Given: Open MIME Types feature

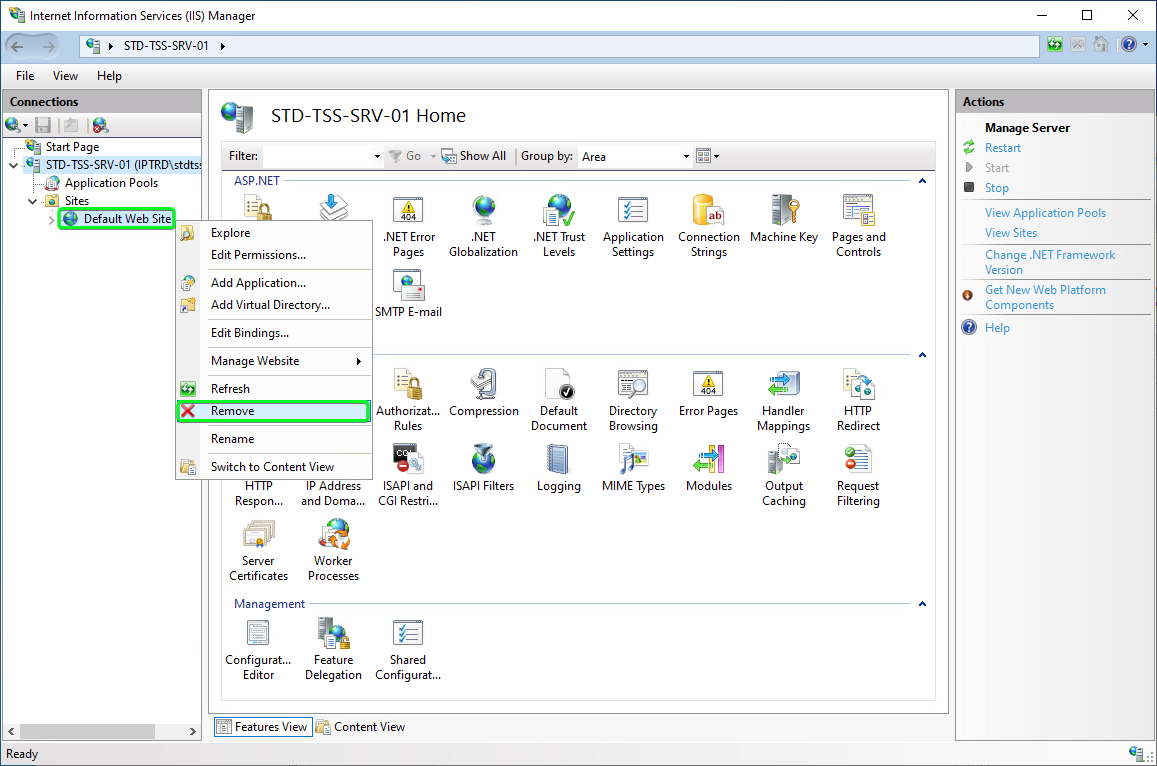Looking at the screenshot, I should click(x=633, y=469).
